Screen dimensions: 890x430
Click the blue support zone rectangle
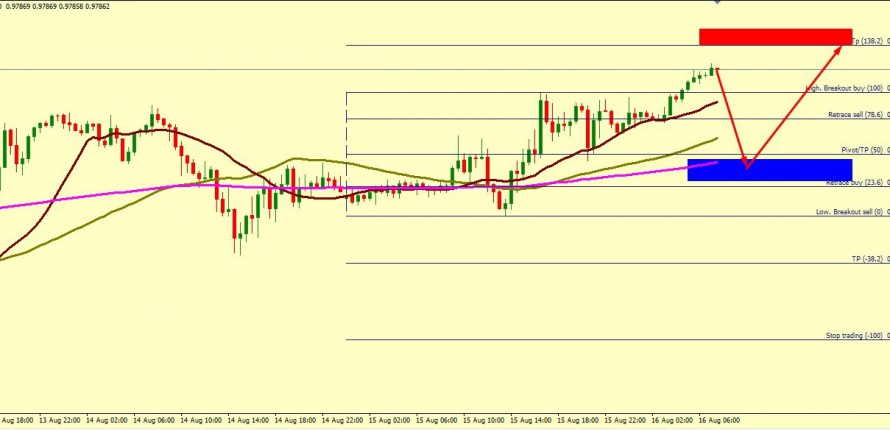pyautogui.click(x=769, y=170)
